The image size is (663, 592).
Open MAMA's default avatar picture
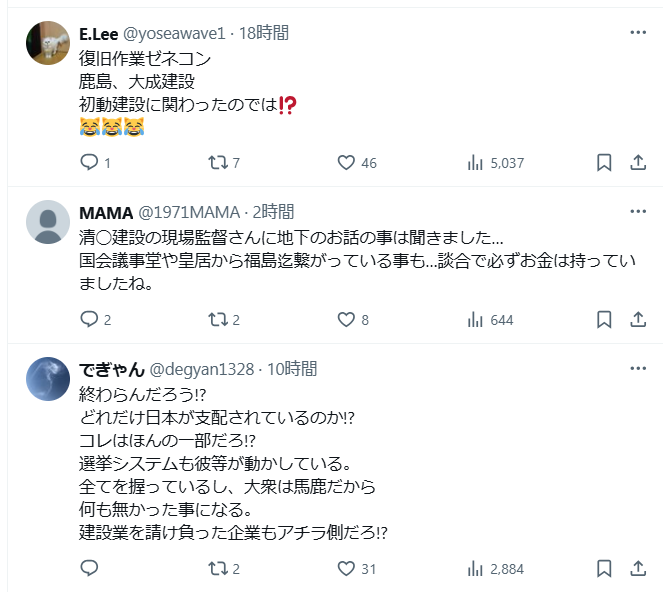click(x=46, y=222)
